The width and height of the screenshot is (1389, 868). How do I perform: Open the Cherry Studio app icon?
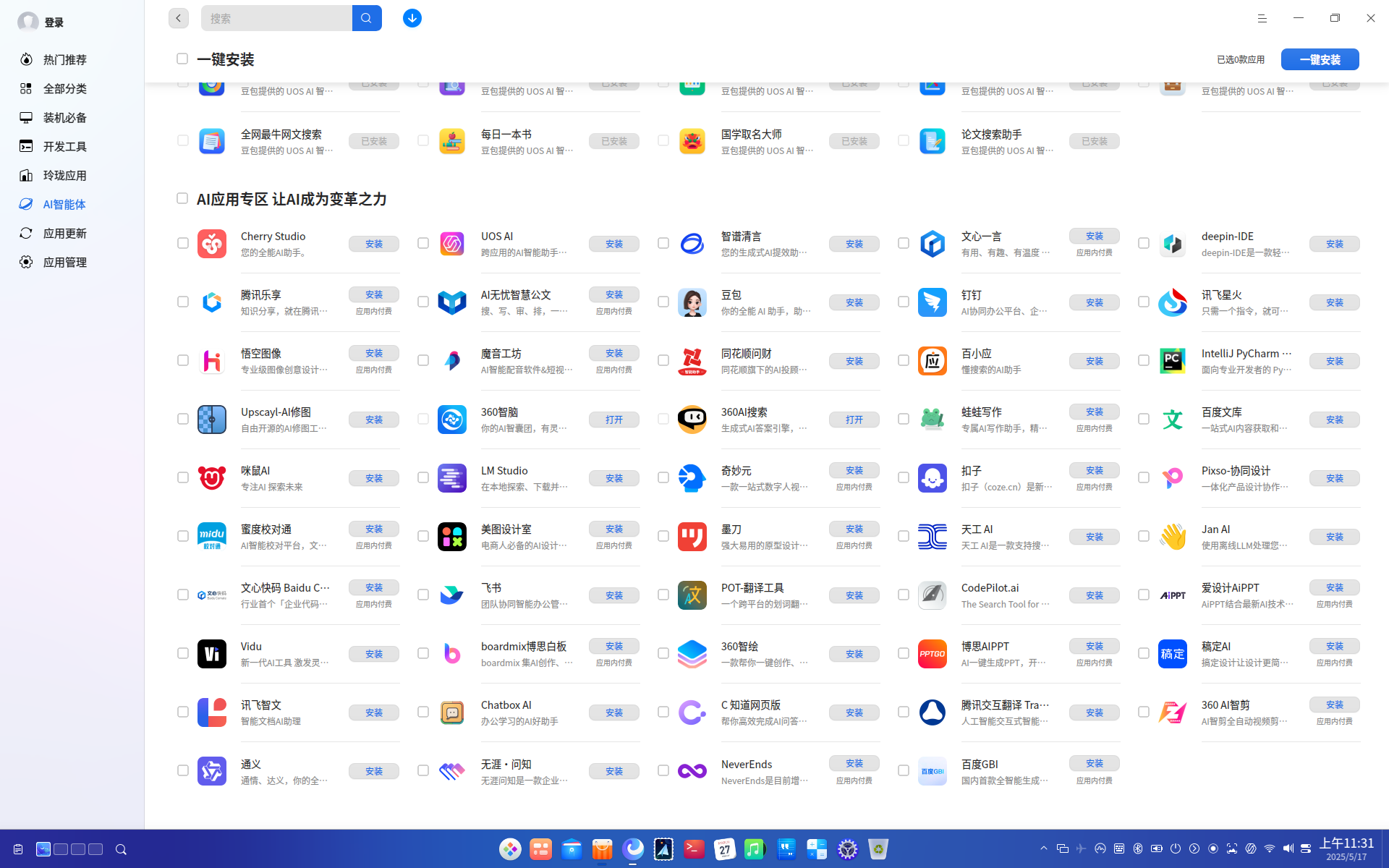[212, 244]
